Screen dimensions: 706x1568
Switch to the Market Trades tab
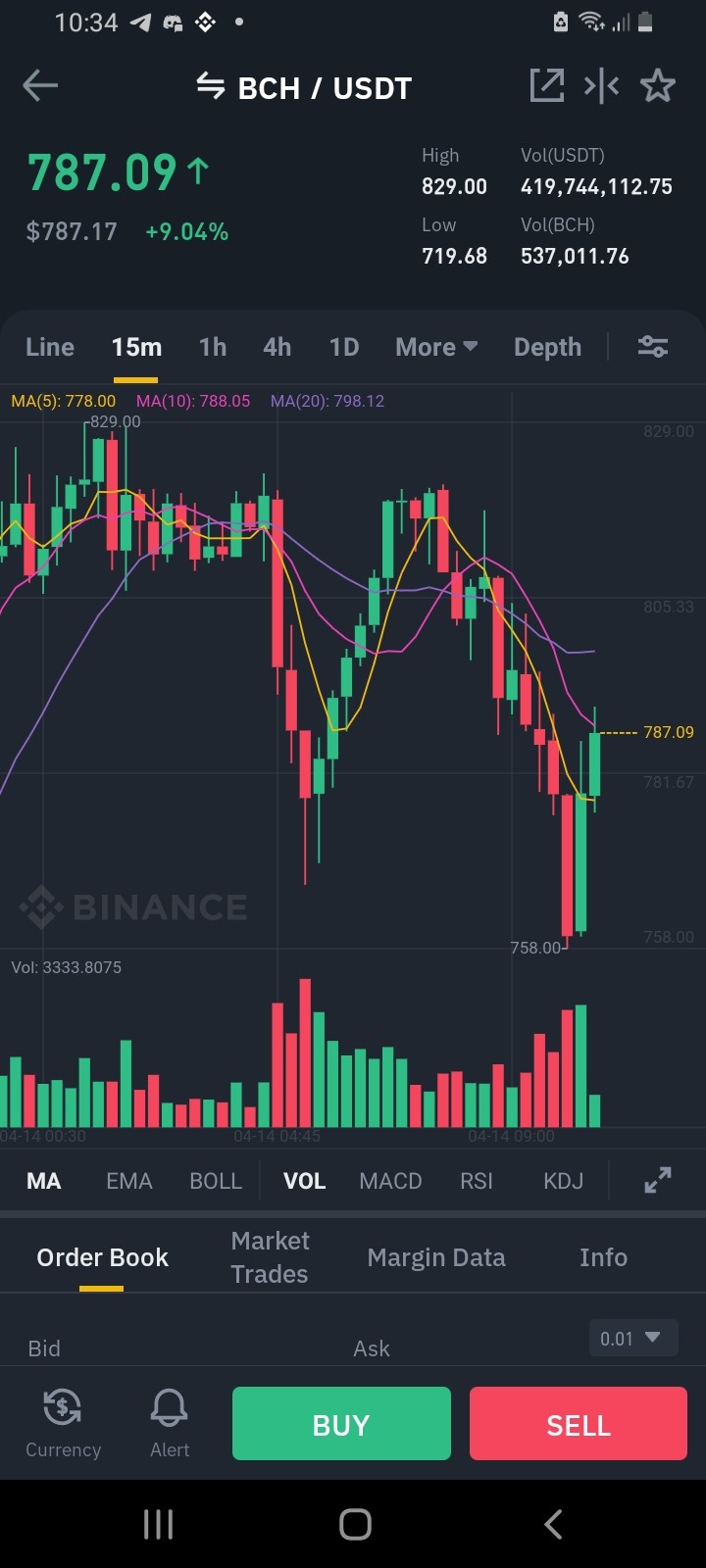(270, 1257)
